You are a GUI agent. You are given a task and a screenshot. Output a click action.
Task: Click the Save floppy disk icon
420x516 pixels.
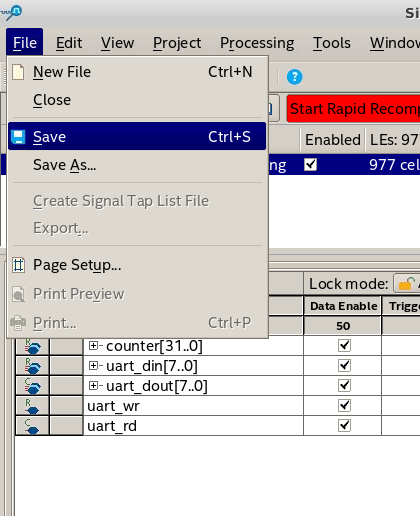coord(18,137)
